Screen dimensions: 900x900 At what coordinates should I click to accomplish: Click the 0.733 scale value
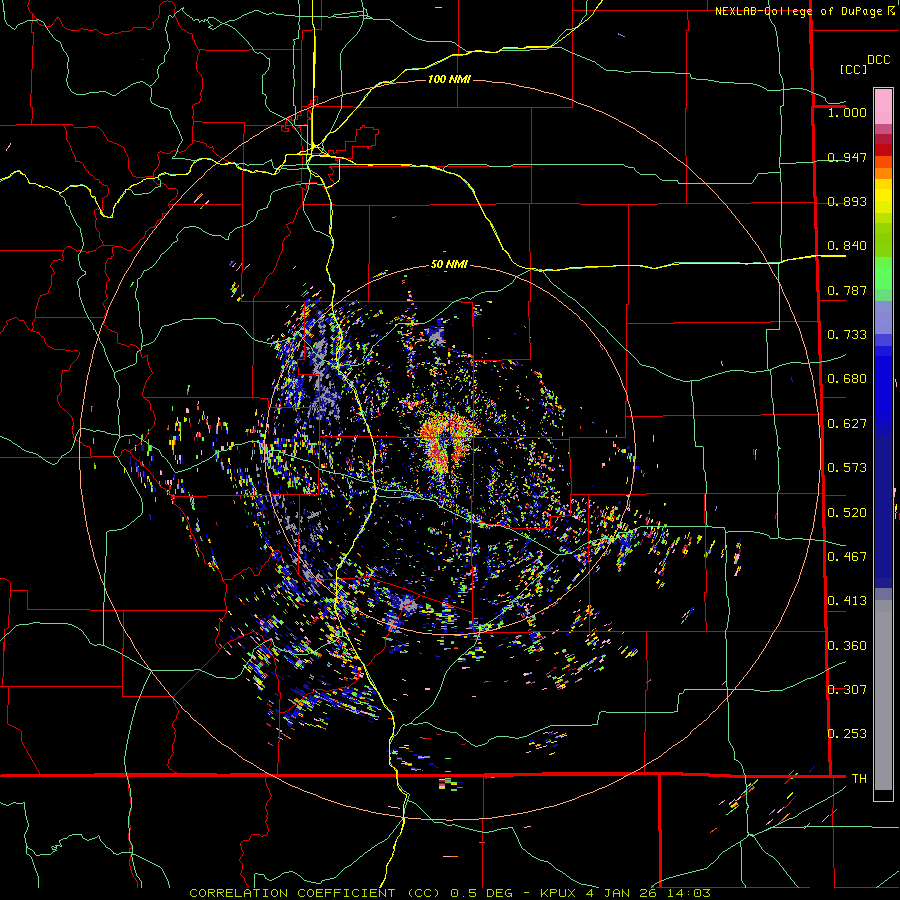point(847,335)
